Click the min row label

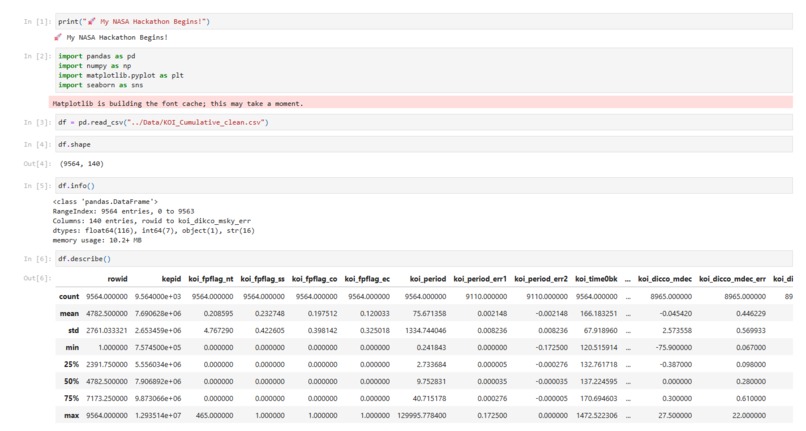72,348
